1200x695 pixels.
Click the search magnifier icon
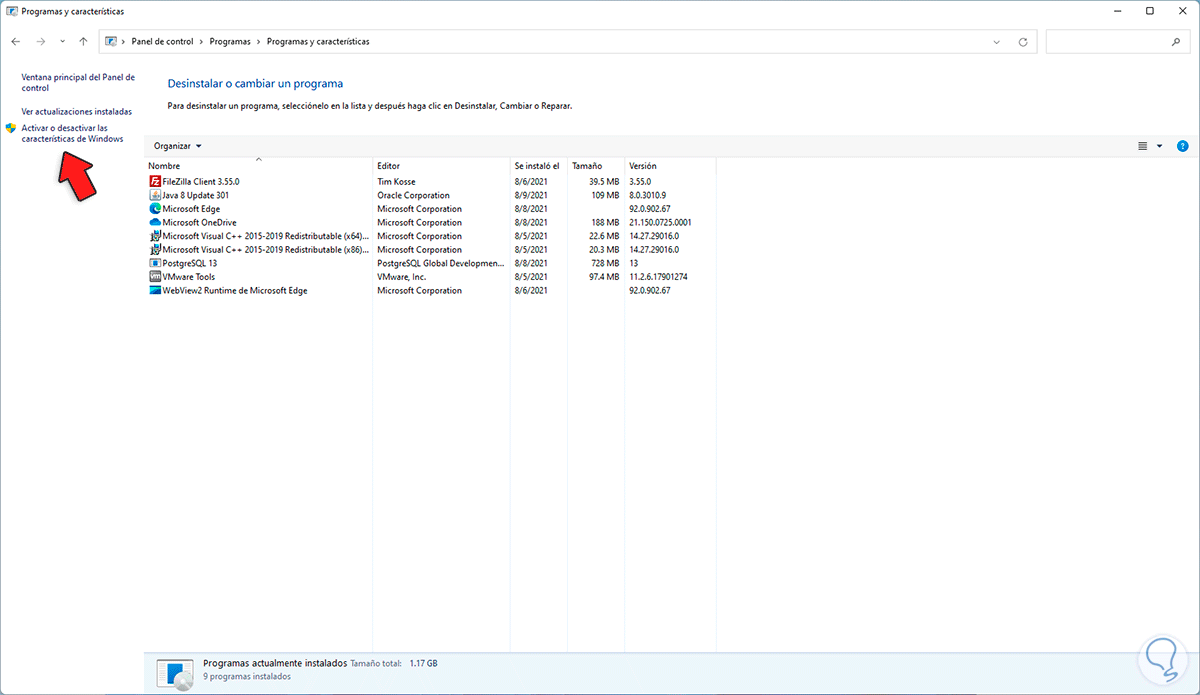[x=1175, y=42]
